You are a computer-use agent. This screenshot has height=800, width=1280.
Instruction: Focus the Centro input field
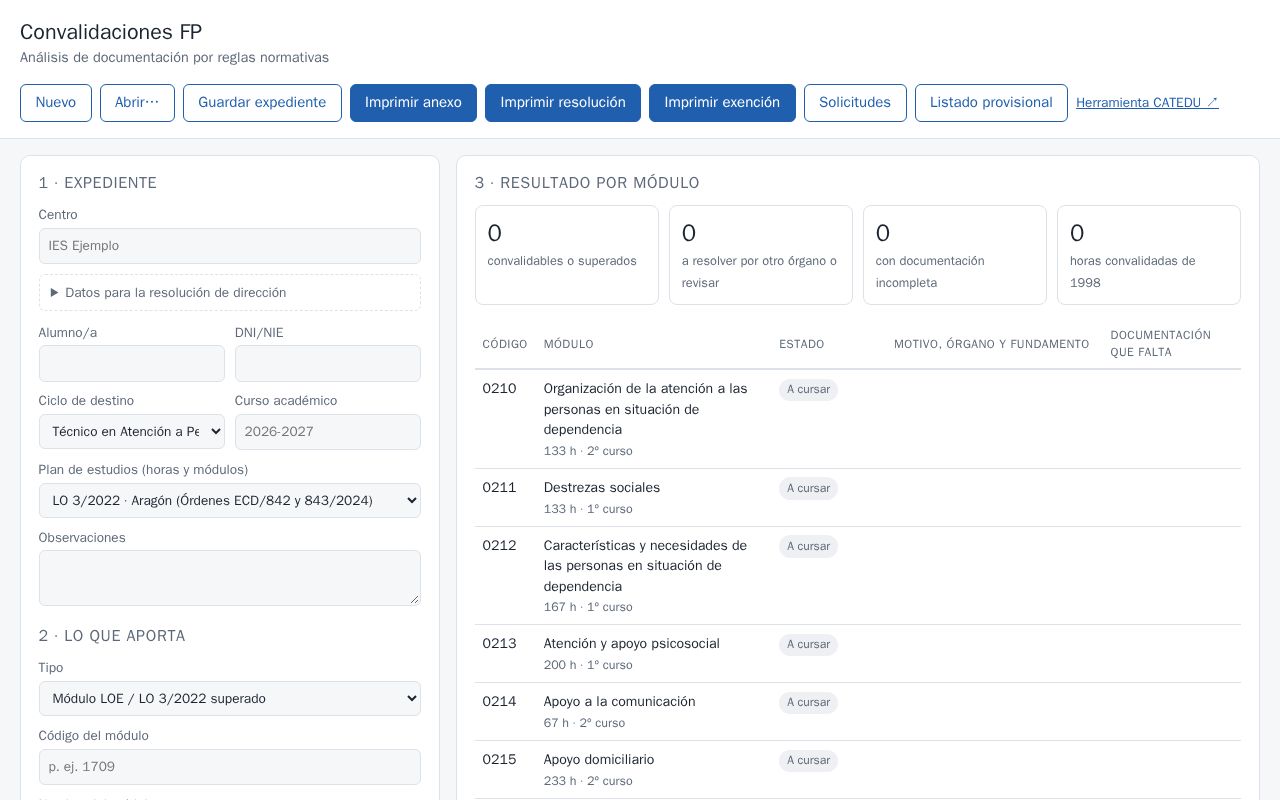click(230, 246)
